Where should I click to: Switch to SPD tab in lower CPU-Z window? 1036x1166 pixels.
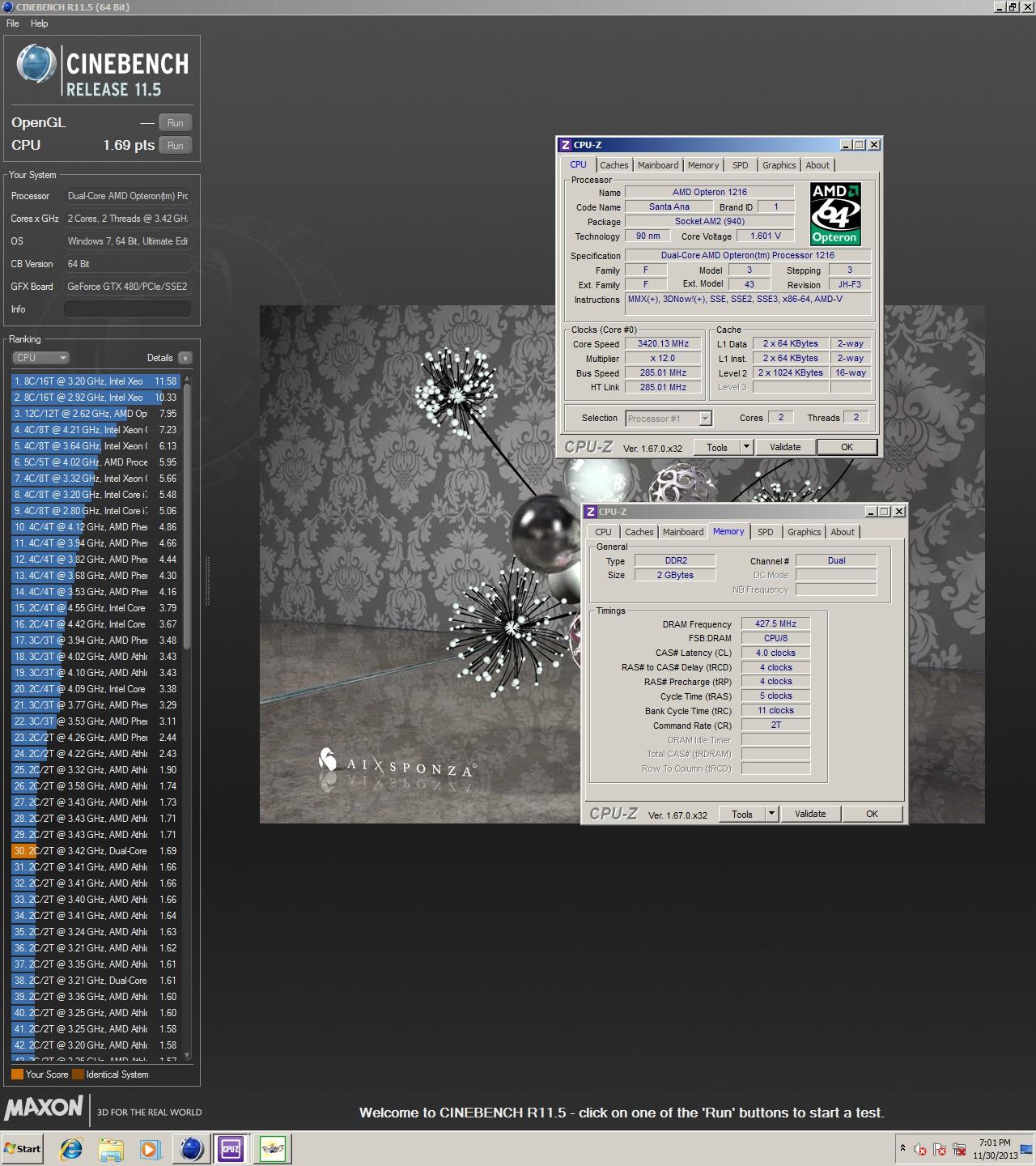point(766,532)
